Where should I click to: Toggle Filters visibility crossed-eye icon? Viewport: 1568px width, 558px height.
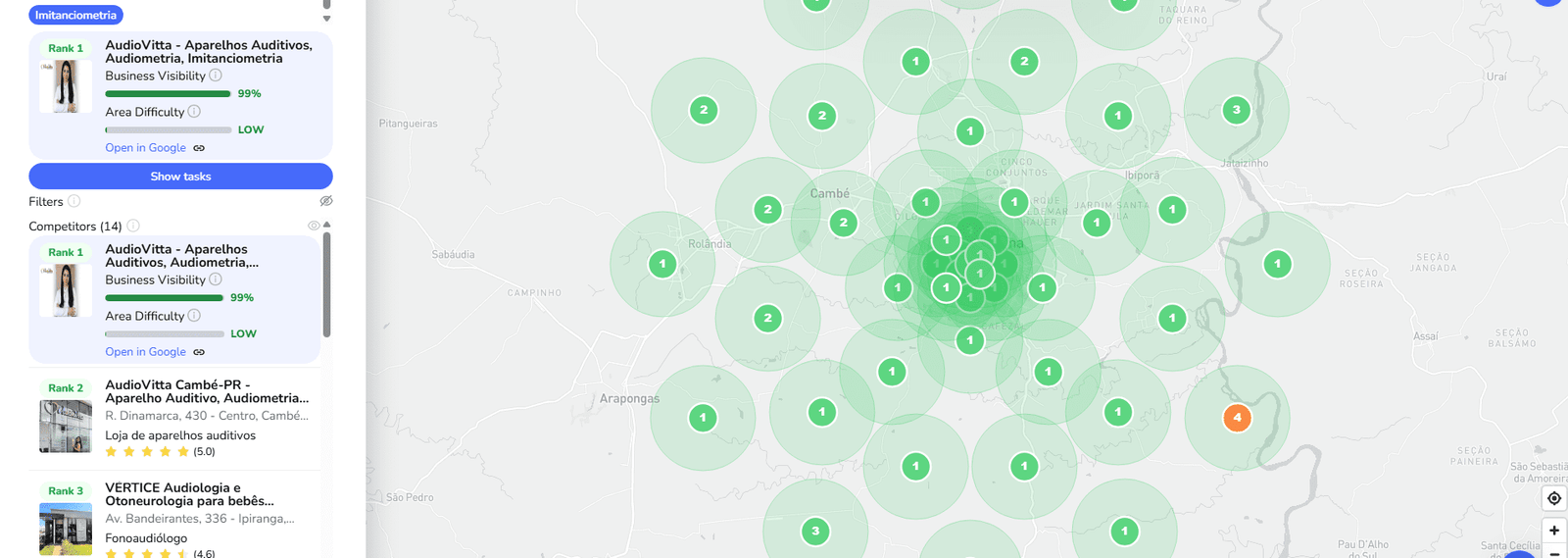326,201
